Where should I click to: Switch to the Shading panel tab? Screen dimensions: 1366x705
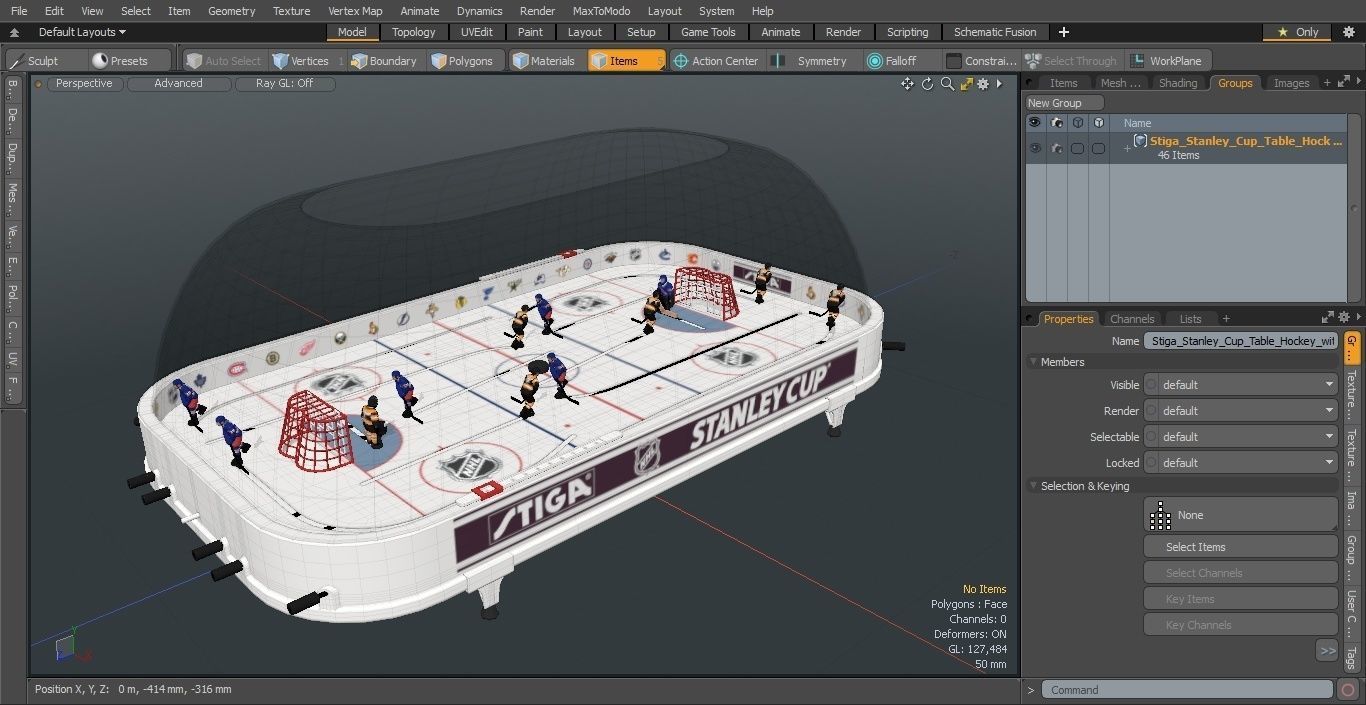[x=1178, y=83]
